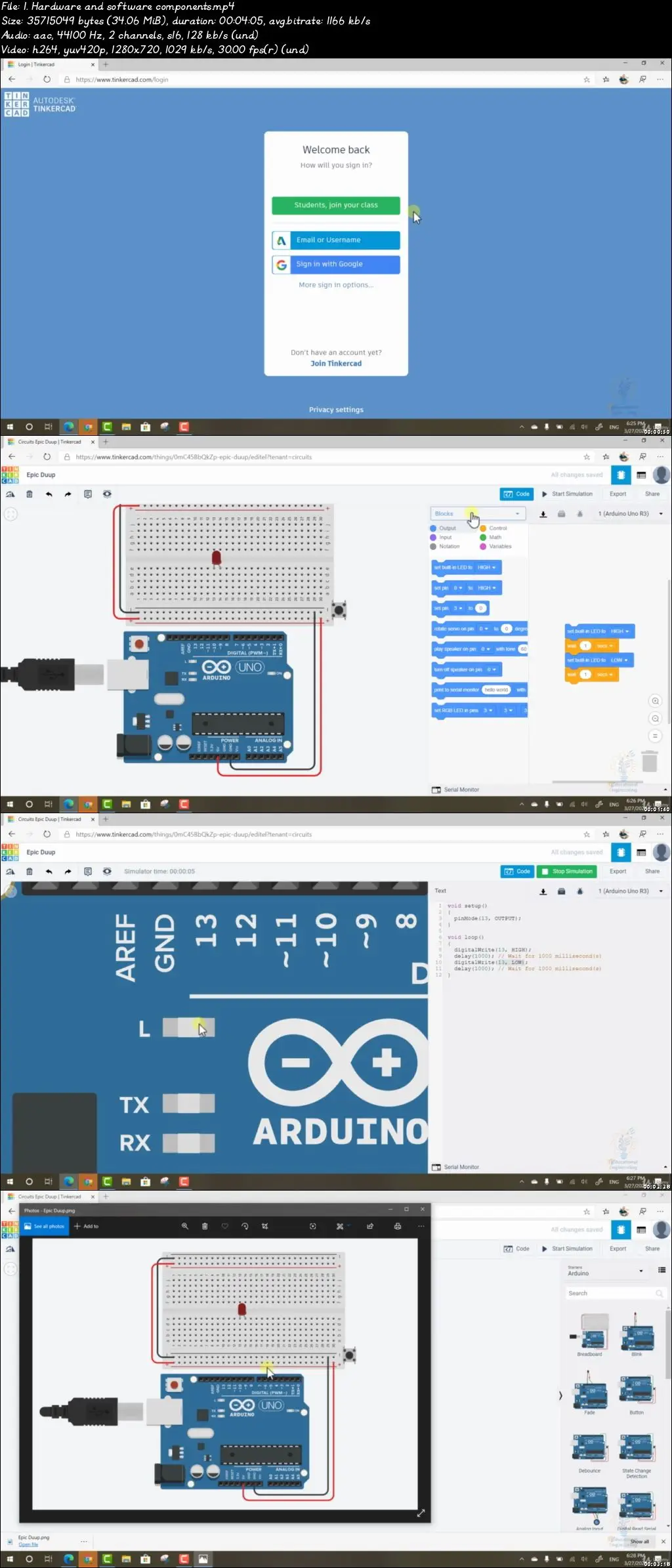This screenshot has width=672, height=1568.
Task: Click Start Simulation in the Blocks editor frame
Action: click(567, 494)
